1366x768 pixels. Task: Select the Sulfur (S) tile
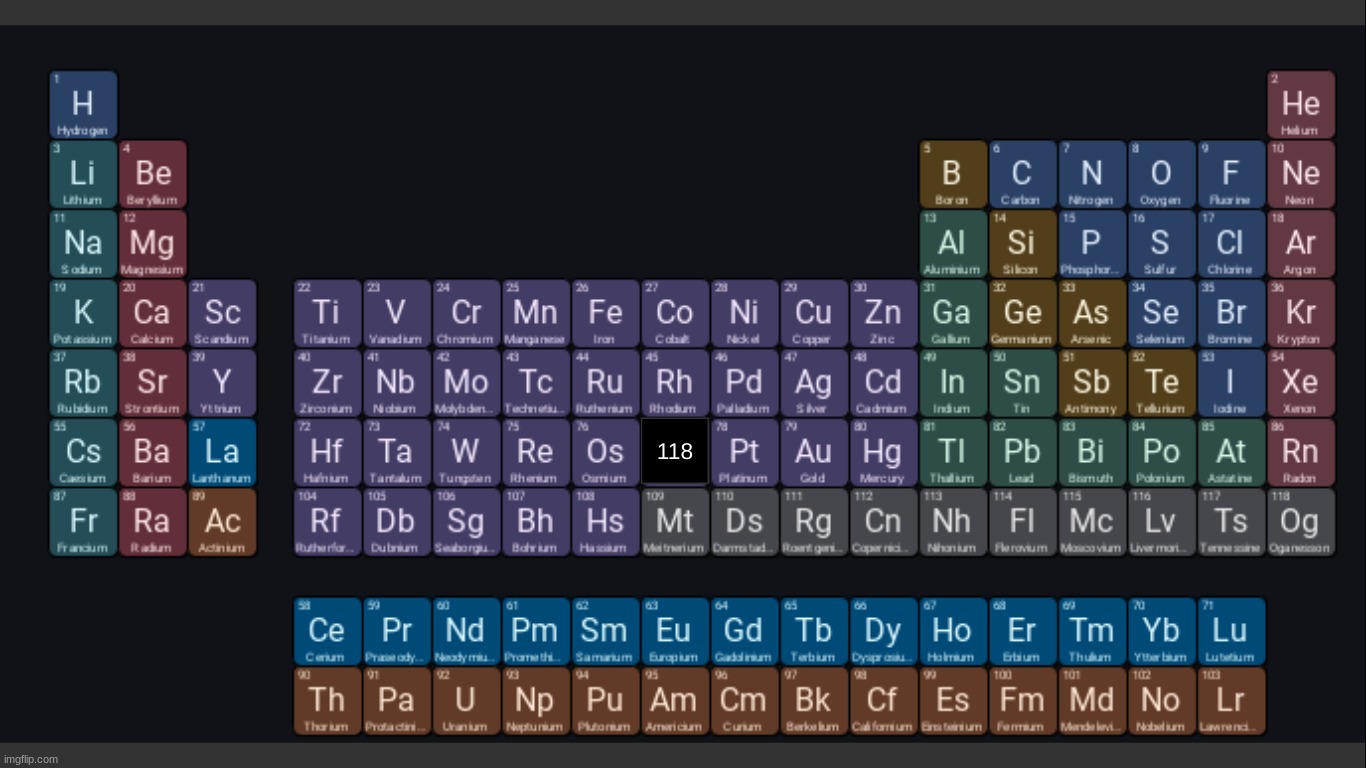pyautogui.click(x=1162, y=243)
